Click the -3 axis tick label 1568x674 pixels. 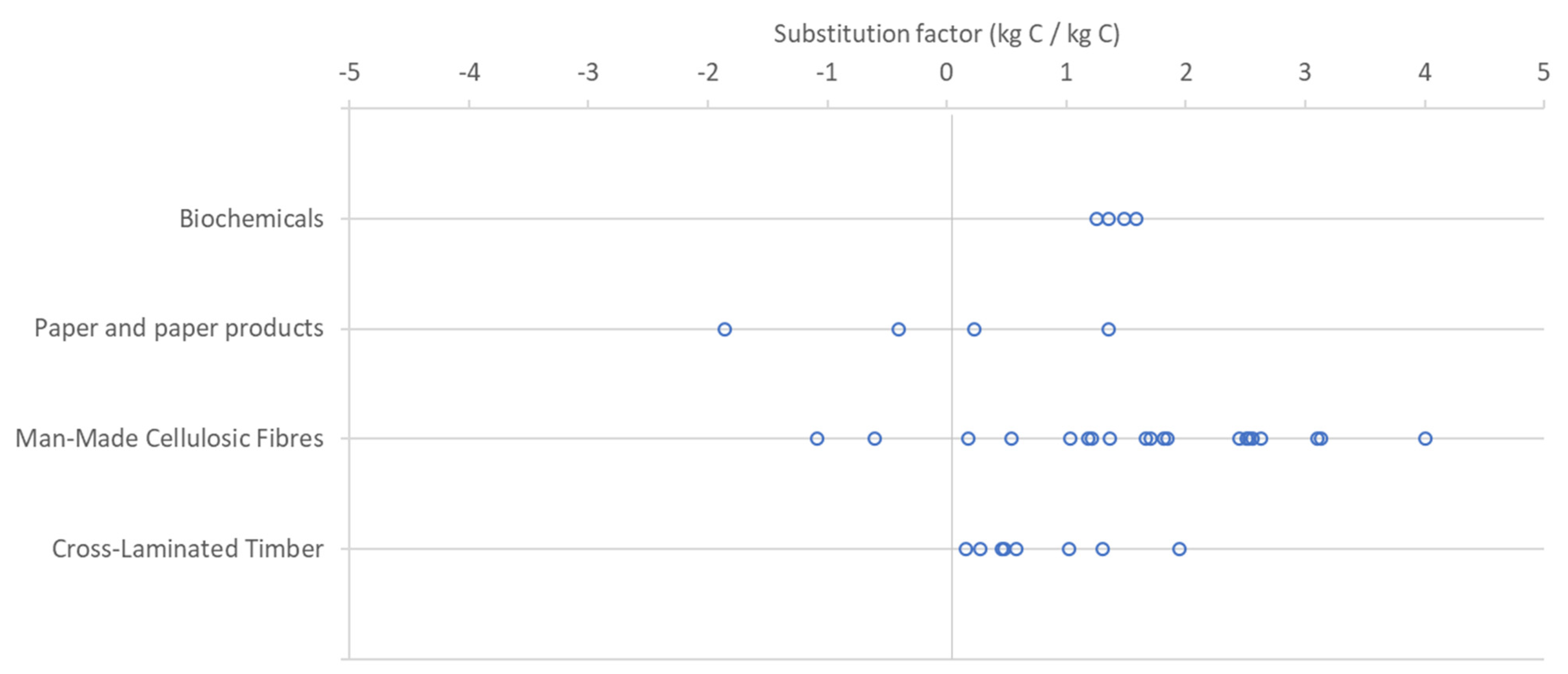(587, 73)
